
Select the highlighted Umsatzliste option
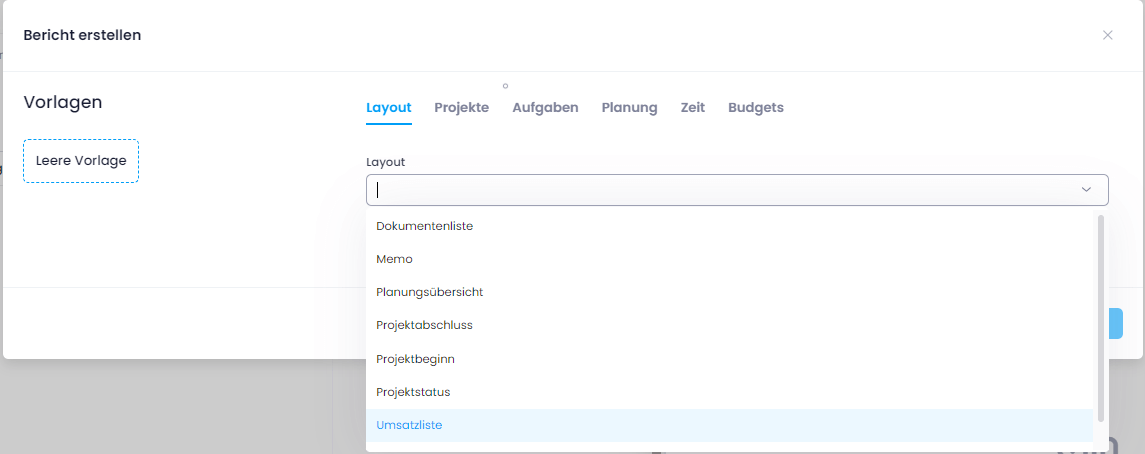point(409,425)
